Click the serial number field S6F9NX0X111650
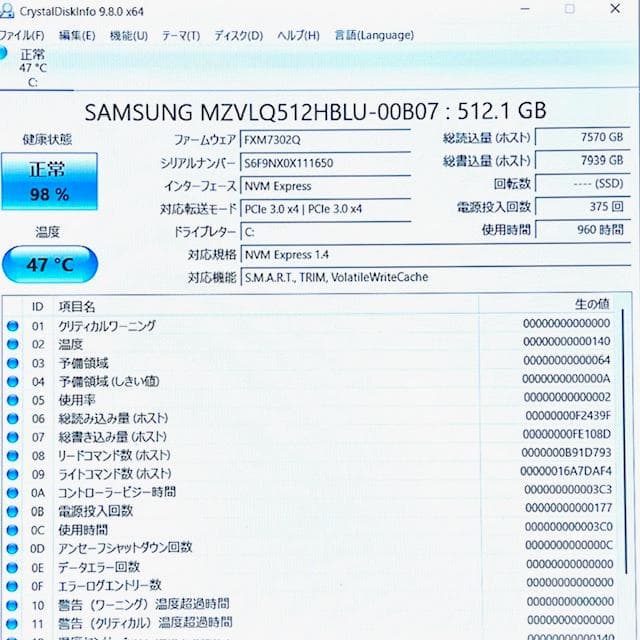The image size is (640, 640). pos(325,163)
